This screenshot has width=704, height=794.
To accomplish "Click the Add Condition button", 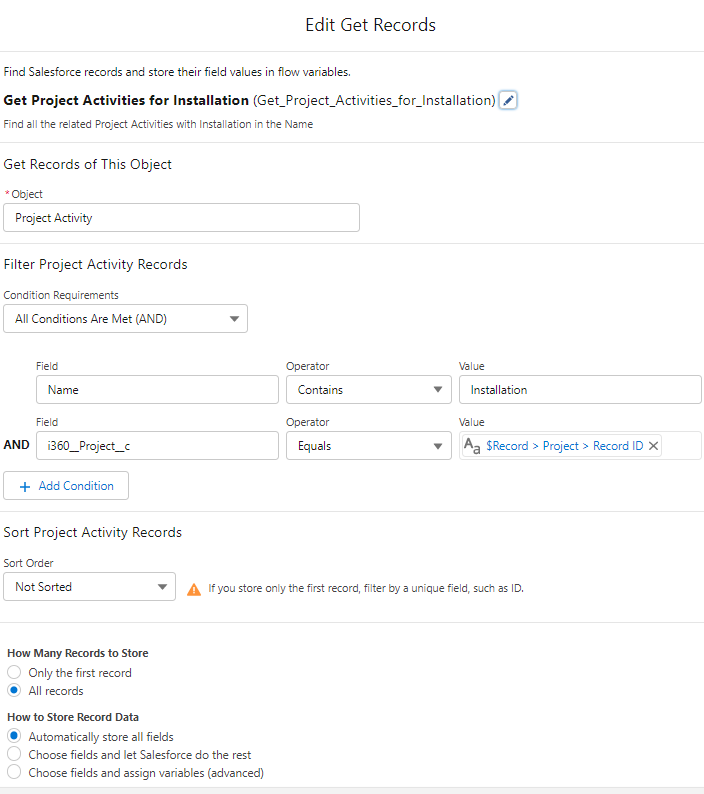I will pos(66,486).
